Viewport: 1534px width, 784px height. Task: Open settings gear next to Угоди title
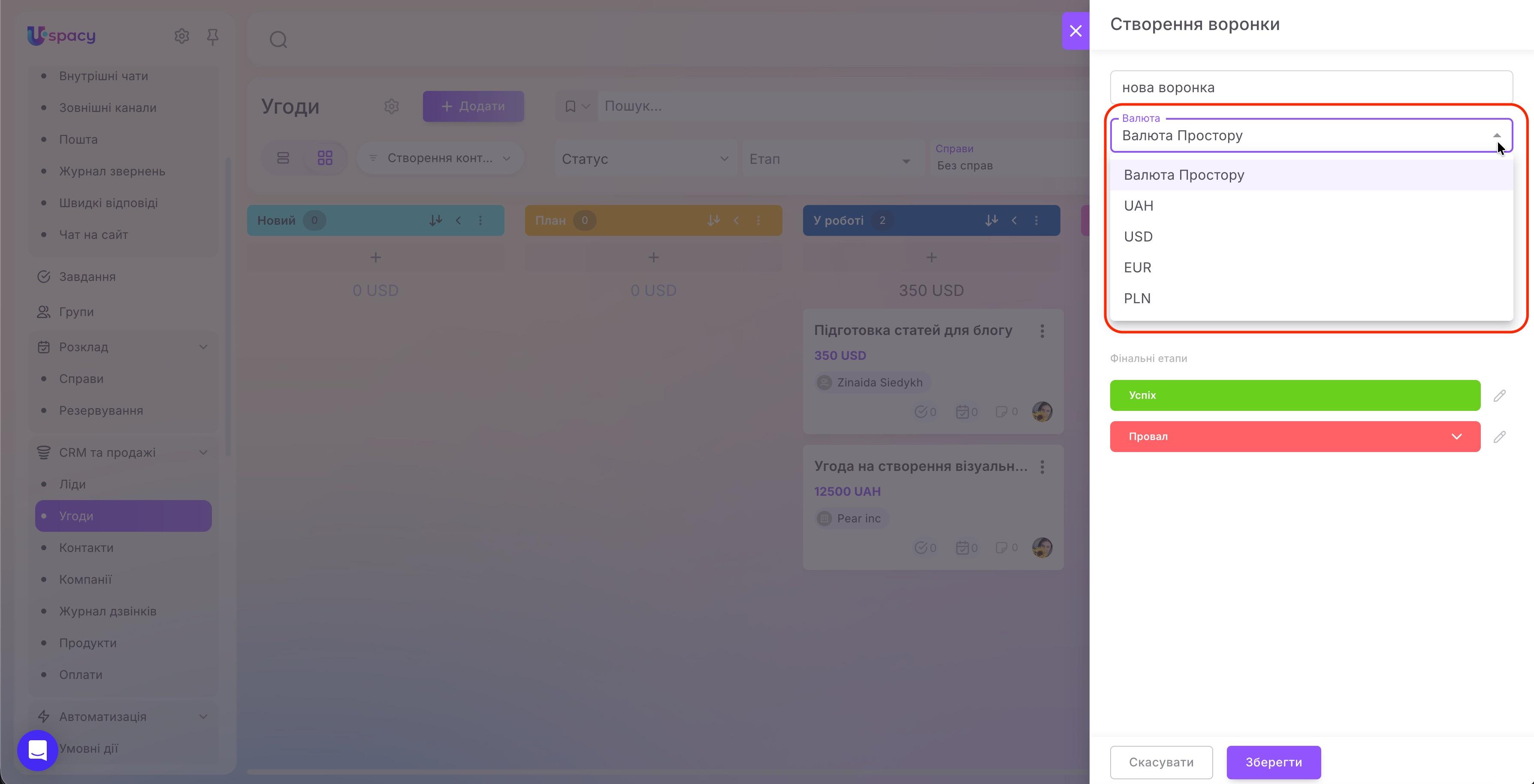tap(391, 106)
